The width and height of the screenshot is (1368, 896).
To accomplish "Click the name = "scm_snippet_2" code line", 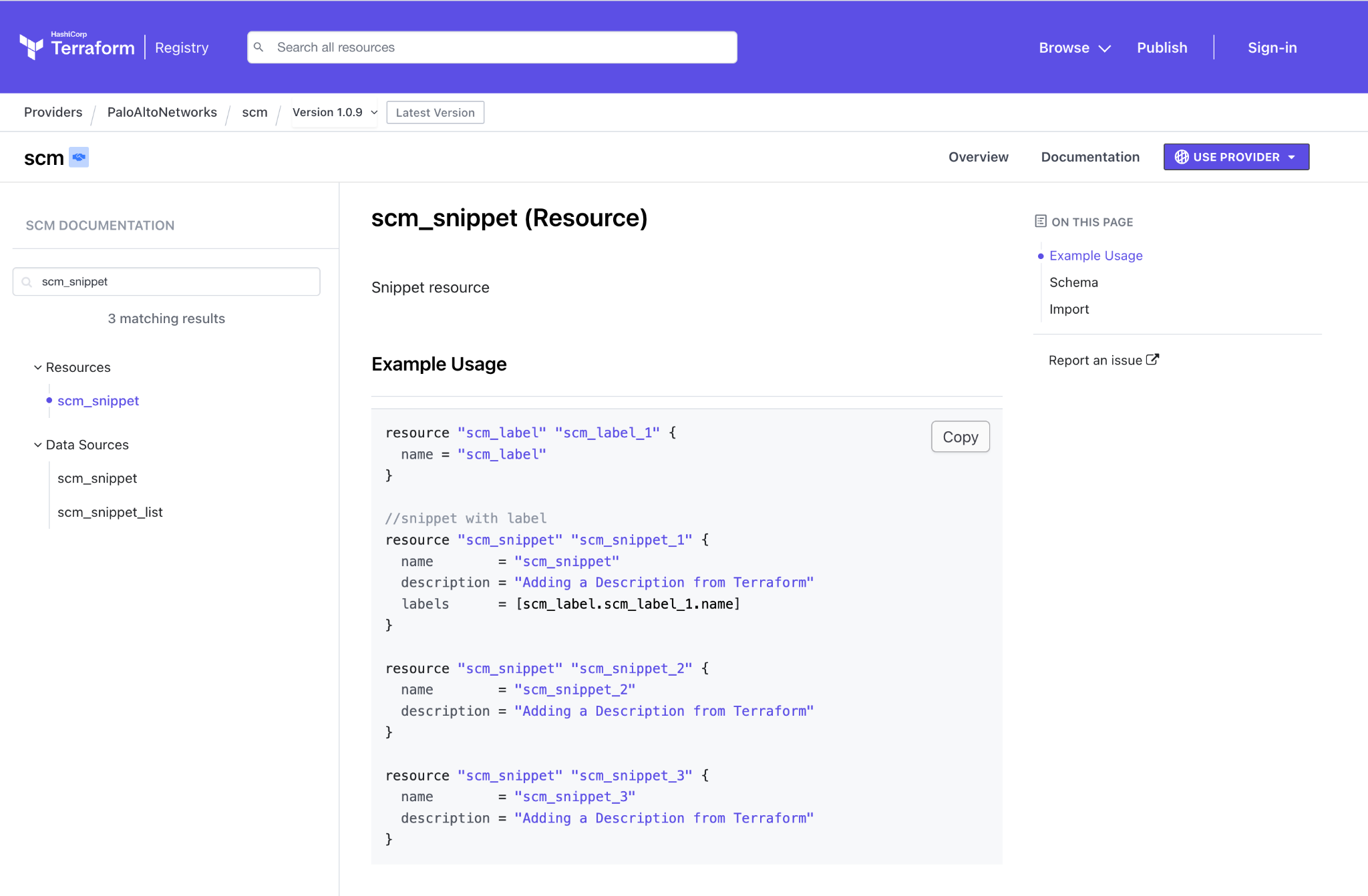I will 518,690.
